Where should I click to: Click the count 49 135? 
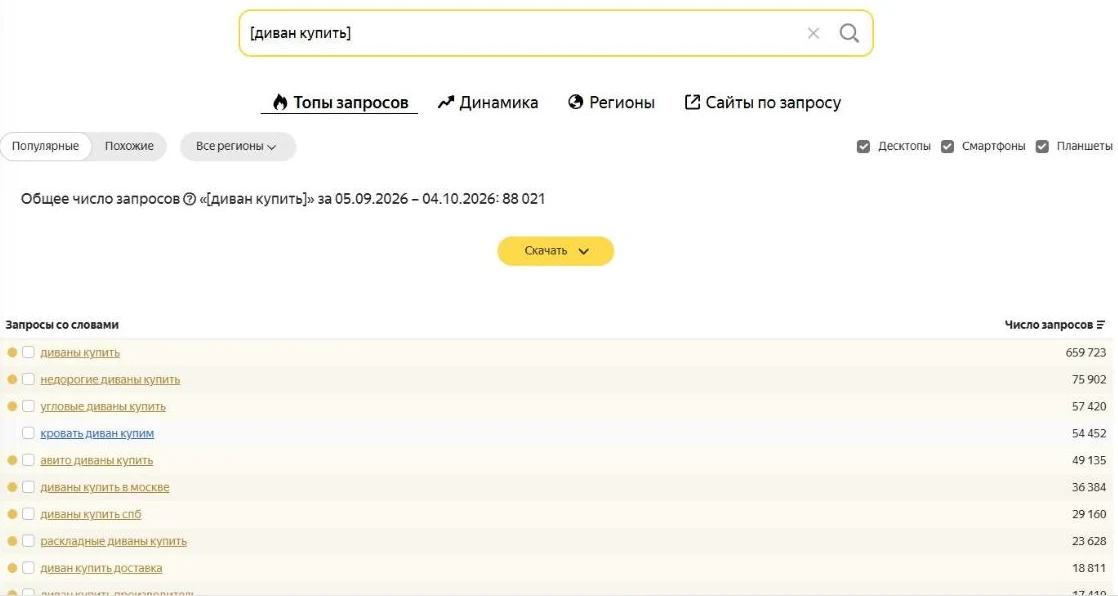1089,460
